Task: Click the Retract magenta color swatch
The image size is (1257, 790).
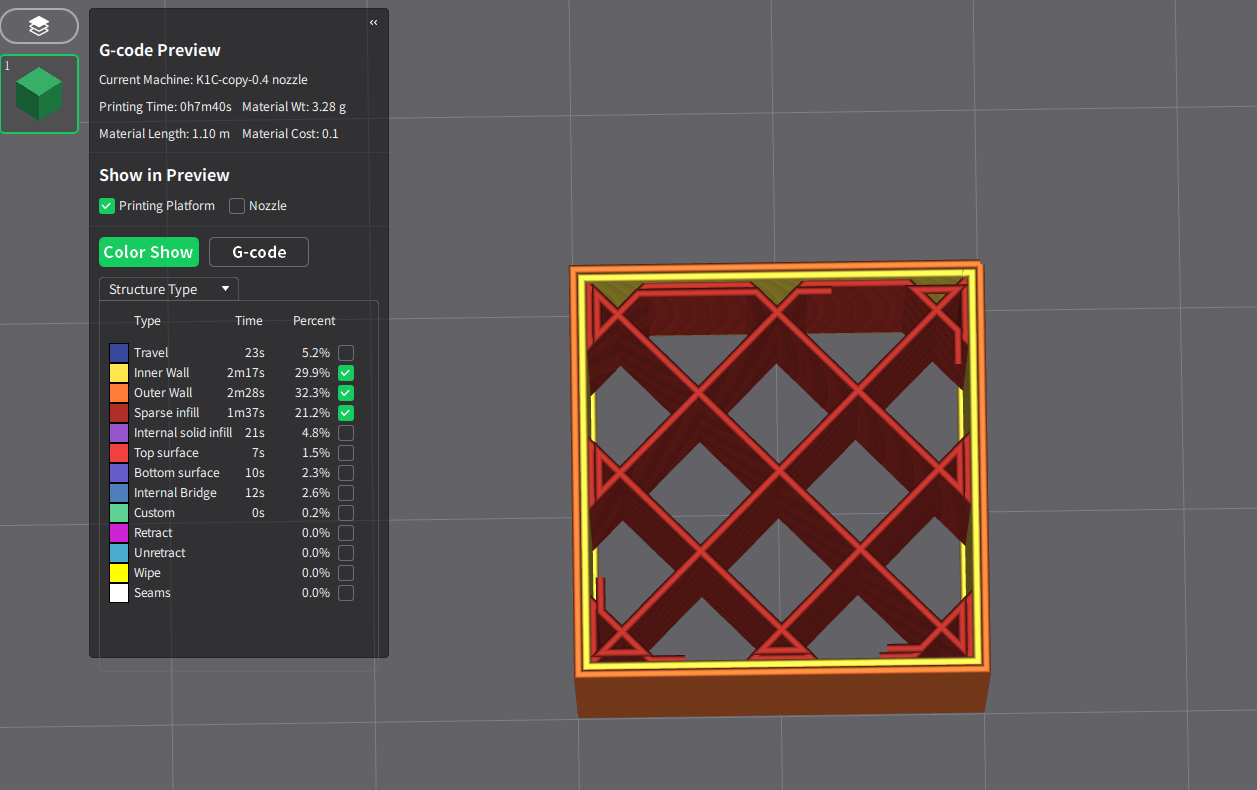Action: click(x=119, y=533)
